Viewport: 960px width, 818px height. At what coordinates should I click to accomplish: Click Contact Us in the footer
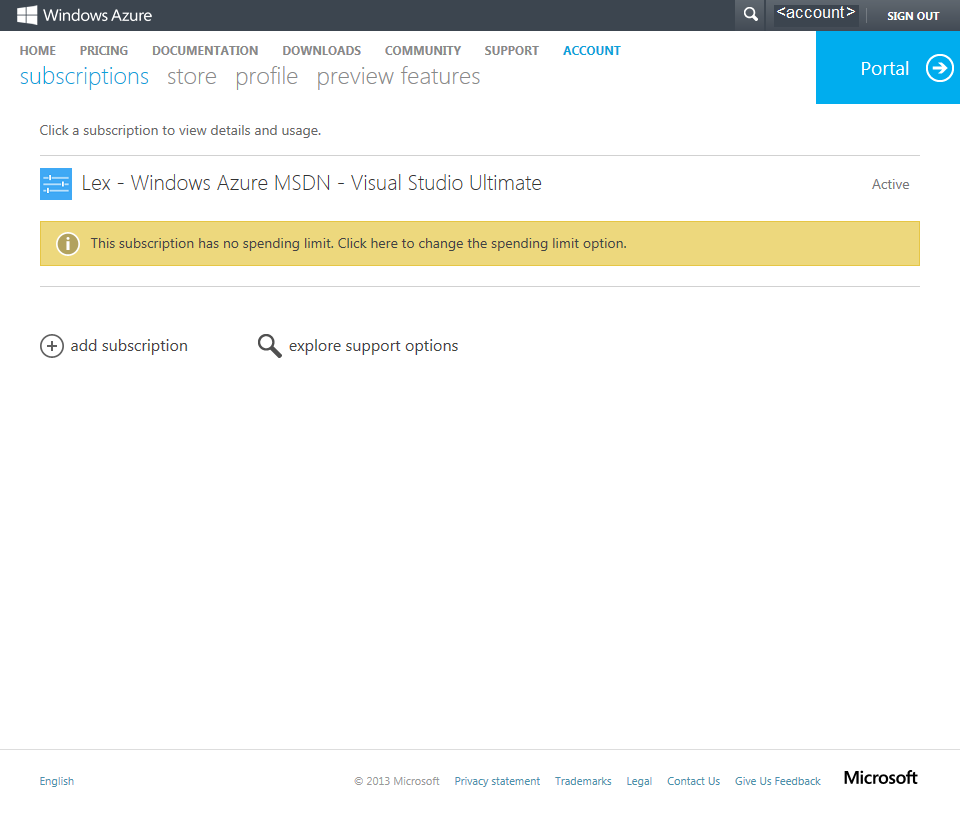(x=693, y=781)
